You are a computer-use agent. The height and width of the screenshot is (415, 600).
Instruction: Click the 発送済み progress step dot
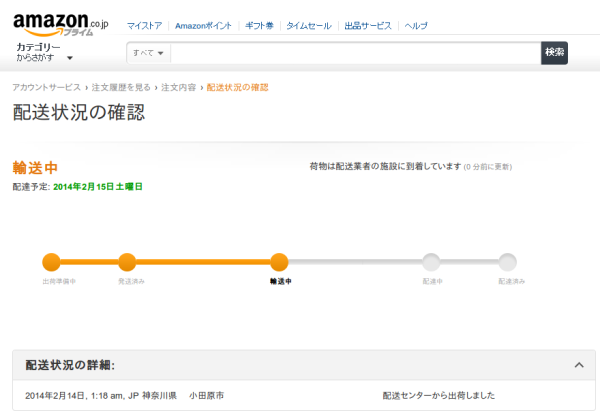[127, 263]
